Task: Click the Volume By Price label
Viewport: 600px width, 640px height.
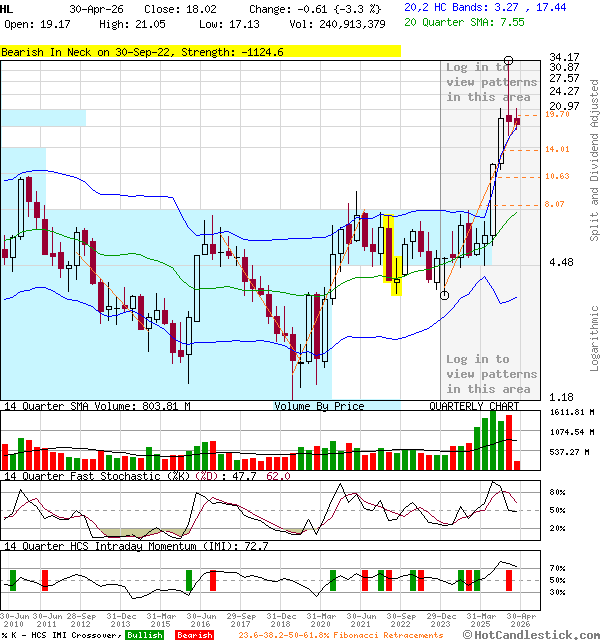Action: (x=319, y=406)
